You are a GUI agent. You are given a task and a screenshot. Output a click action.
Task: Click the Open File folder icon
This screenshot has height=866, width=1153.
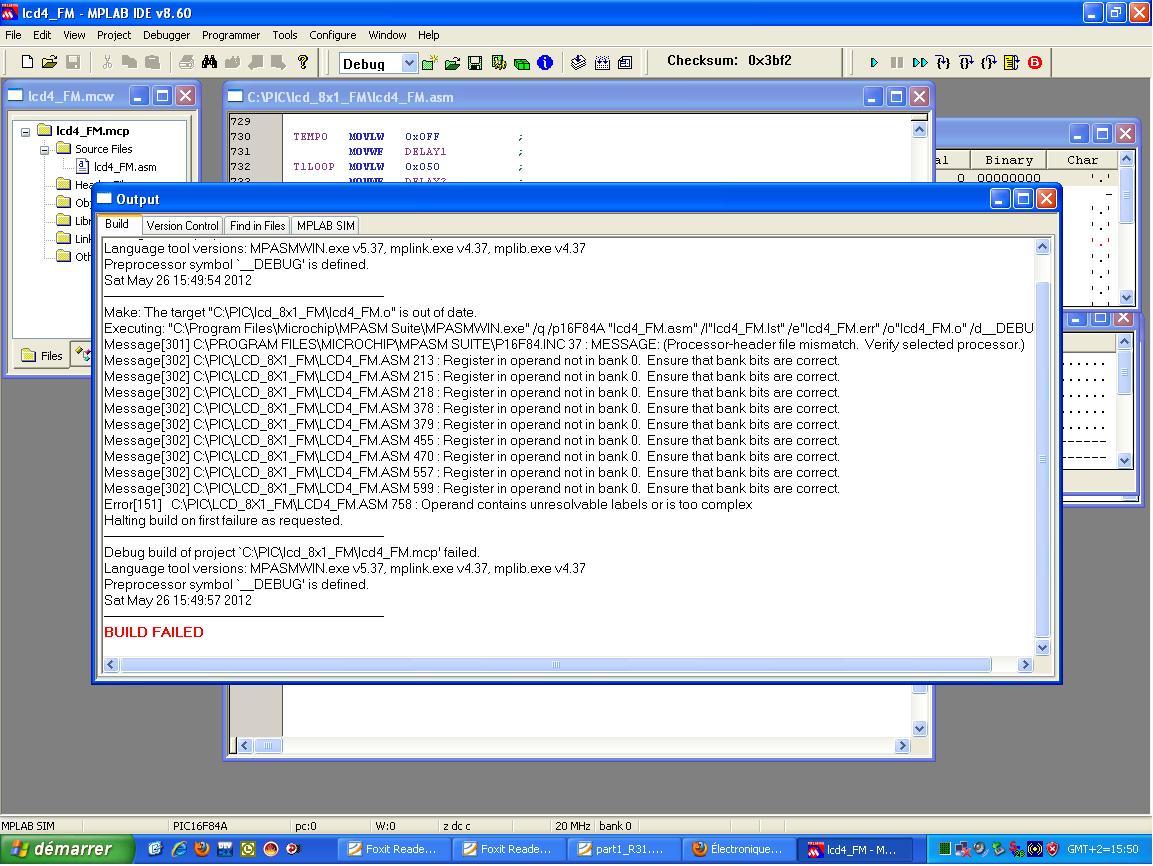pyautogui.click(x=49, y=62)
